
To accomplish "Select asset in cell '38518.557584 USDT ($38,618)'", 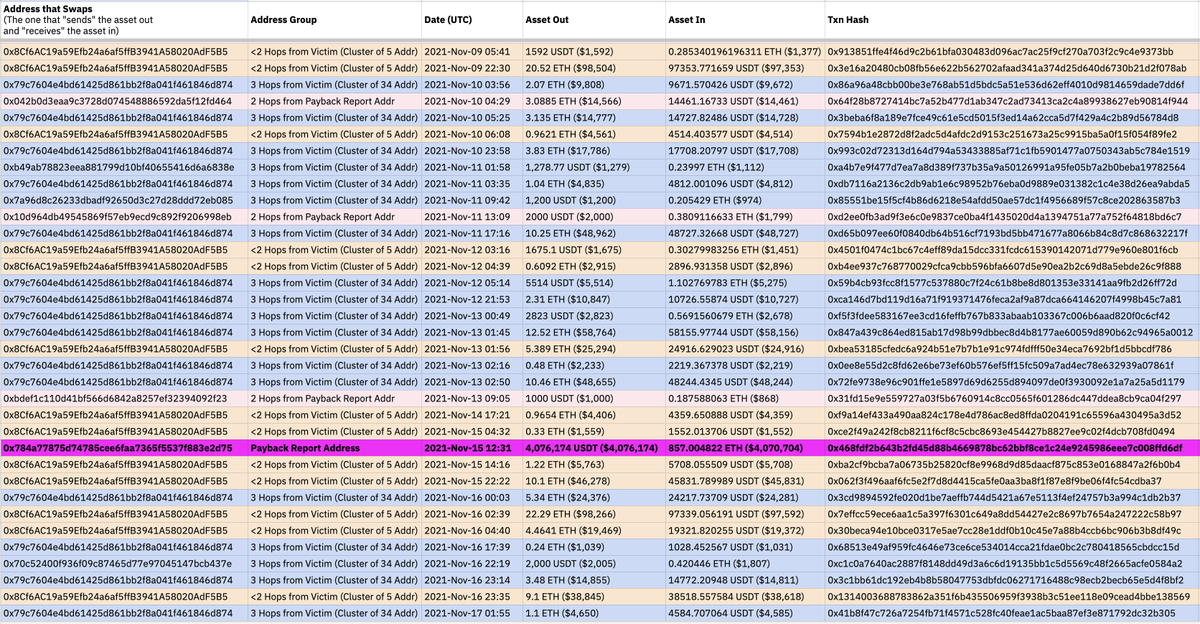I will 744,596.
